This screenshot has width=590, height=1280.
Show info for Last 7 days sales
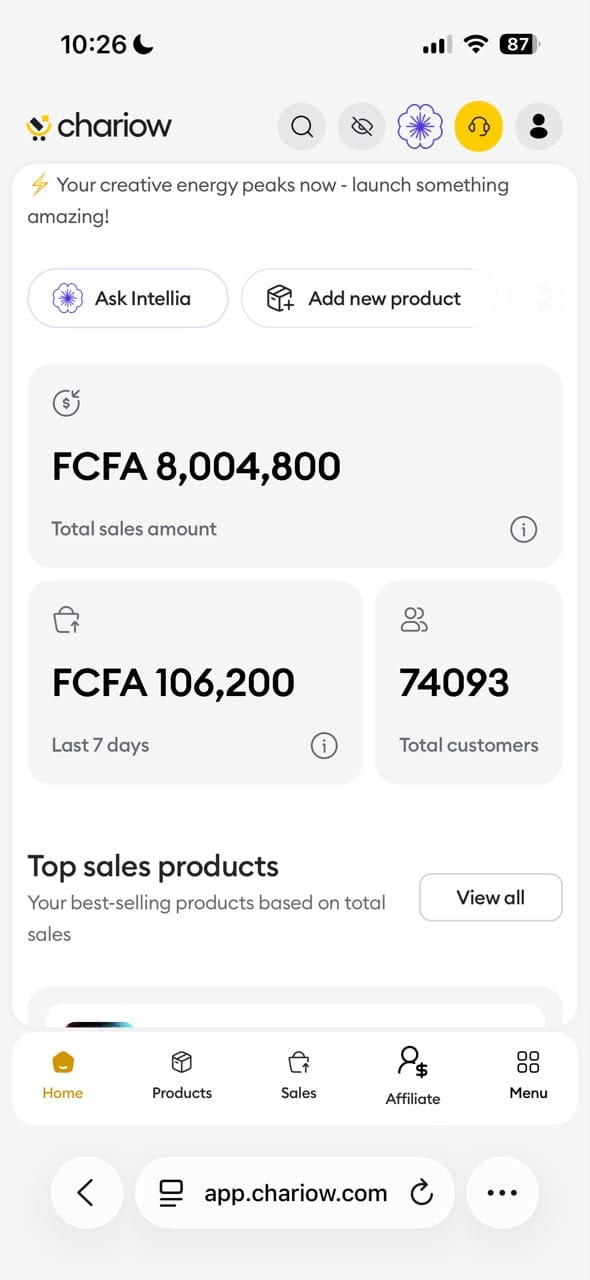point(324,745)
